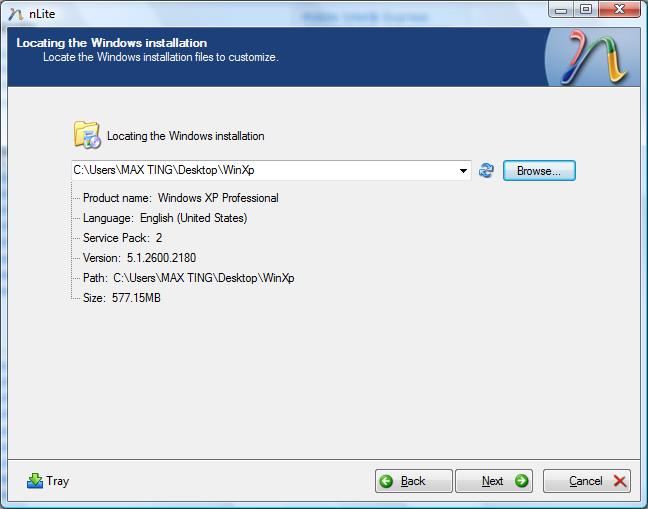This screenshot has width=648, height=509.
Task: Send nLite to the Tray
Action: (x=48, y=481)
